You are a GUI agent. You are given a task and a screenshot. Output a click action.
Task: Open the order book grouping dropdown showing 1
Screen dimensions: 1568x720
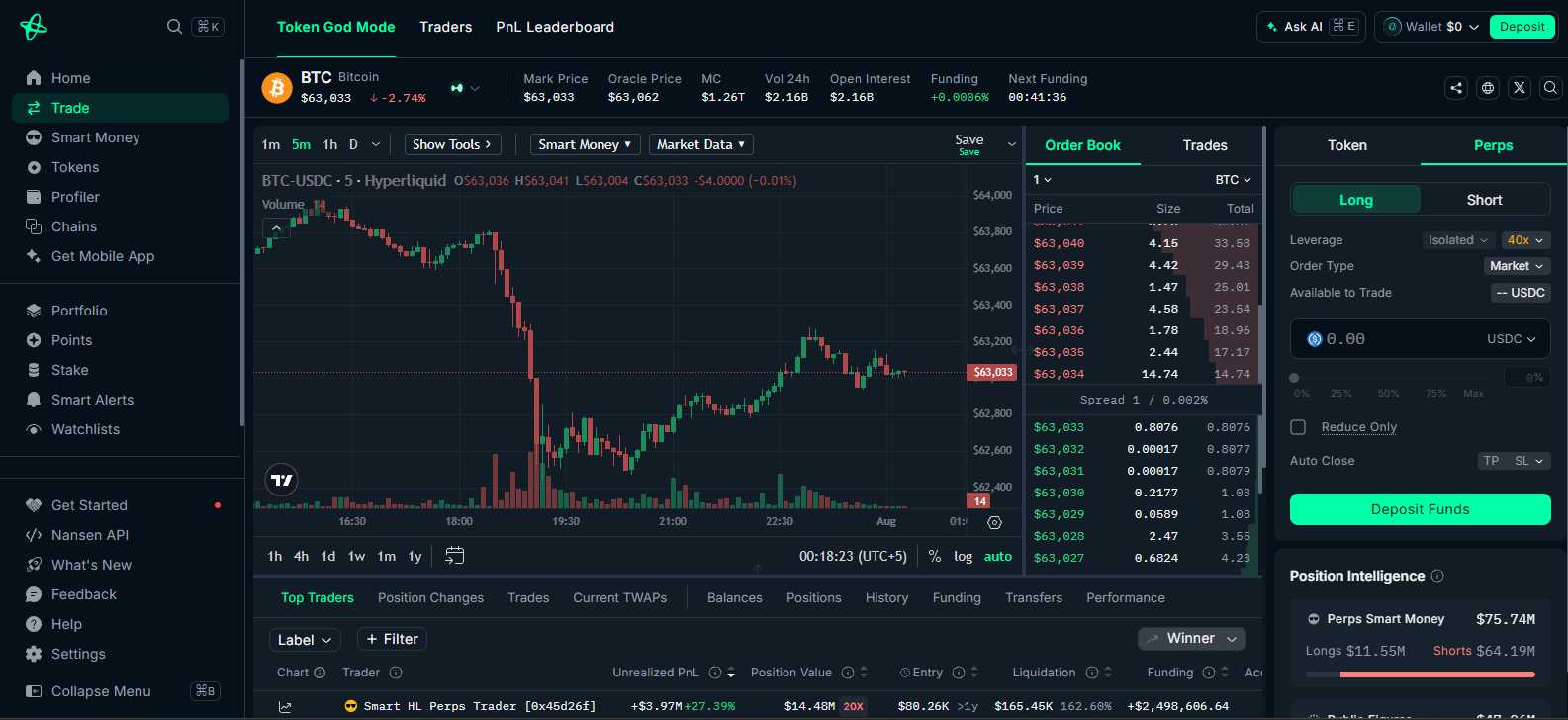[1043, 180]
